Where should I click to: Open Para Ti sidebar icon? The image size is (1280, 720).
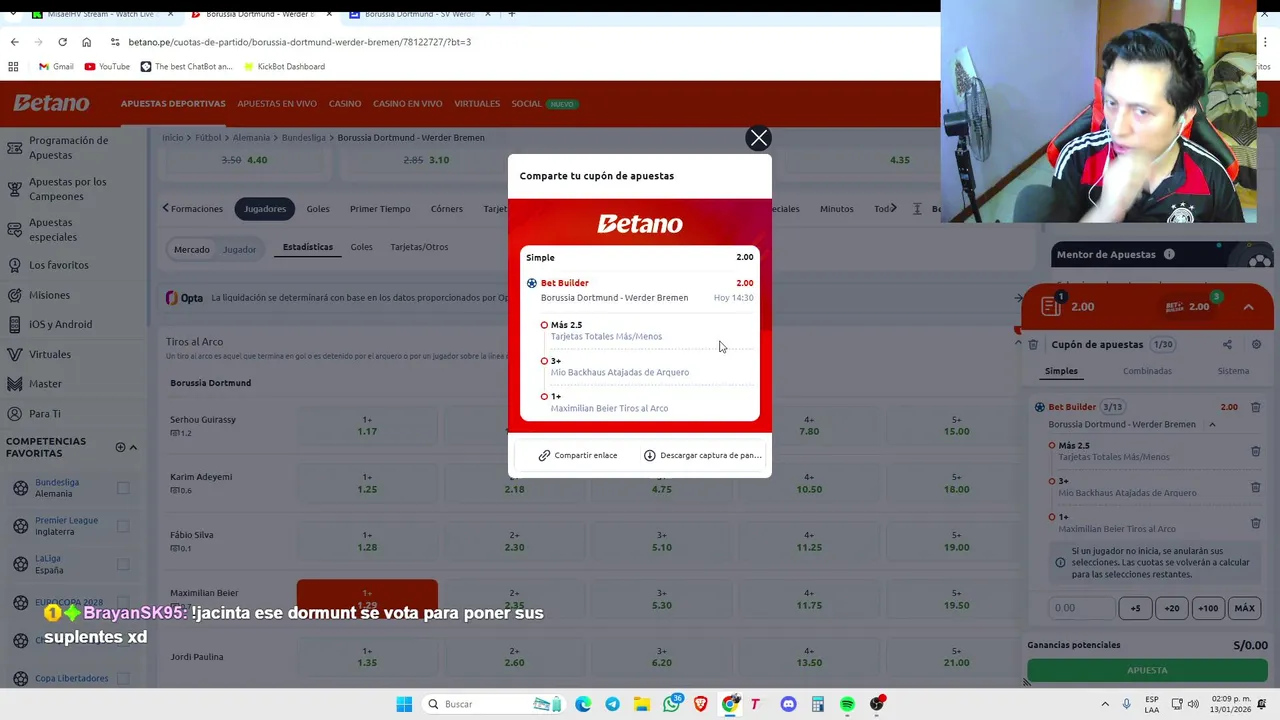point(15,414)
